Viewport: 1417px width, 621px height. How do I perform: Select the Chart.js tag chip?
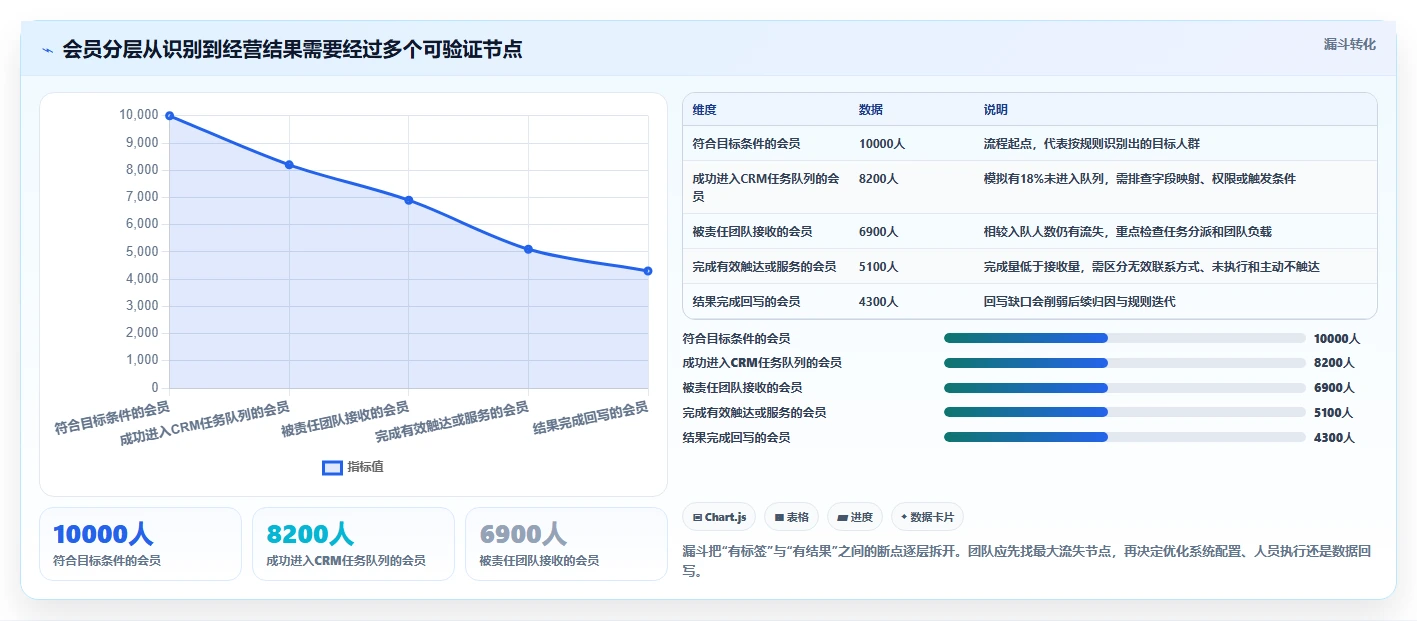coord(719,517)
